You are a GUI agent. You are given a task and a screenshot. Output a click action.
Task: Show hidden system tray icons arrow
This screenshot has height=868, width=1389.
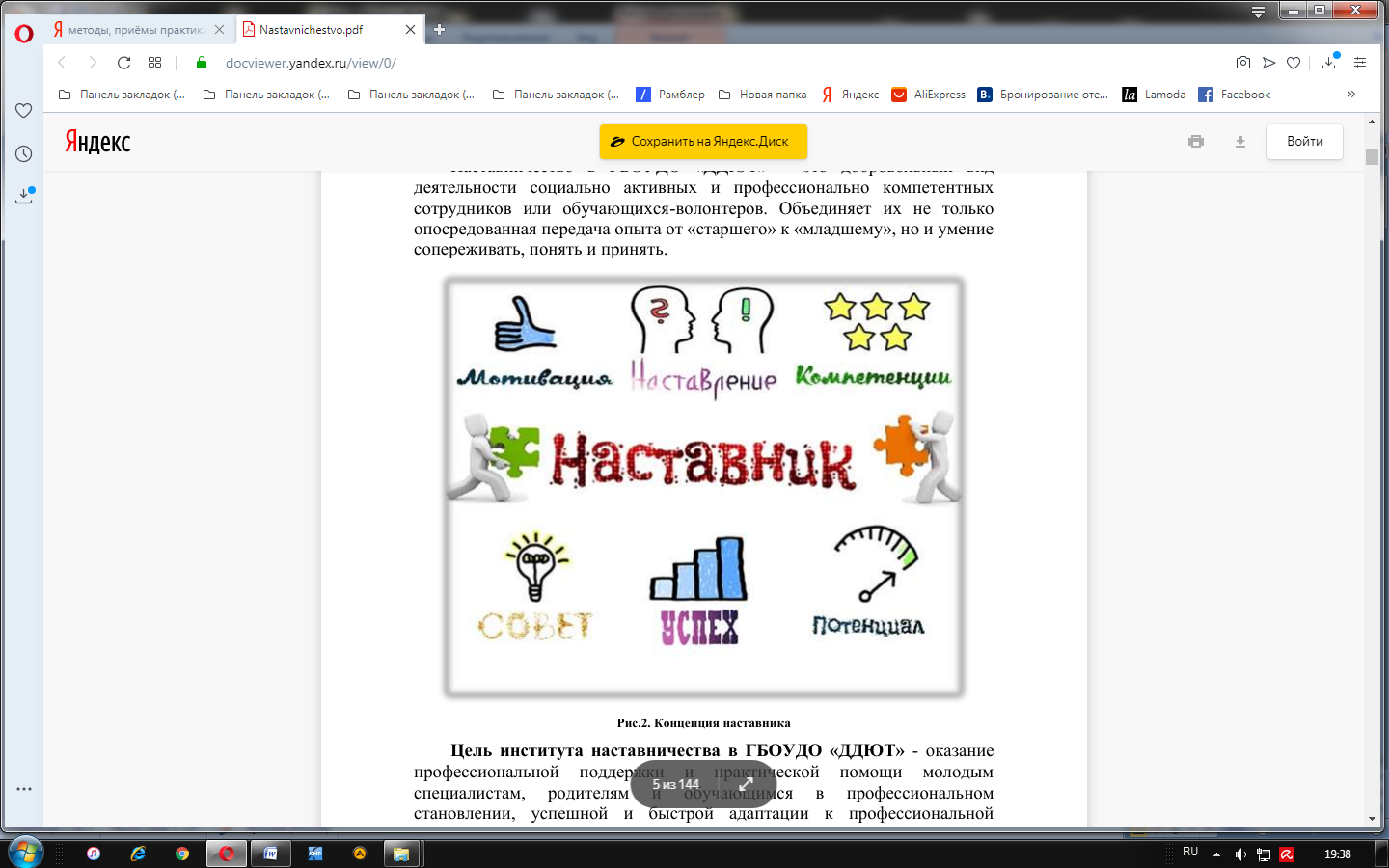click(1216, 854)
